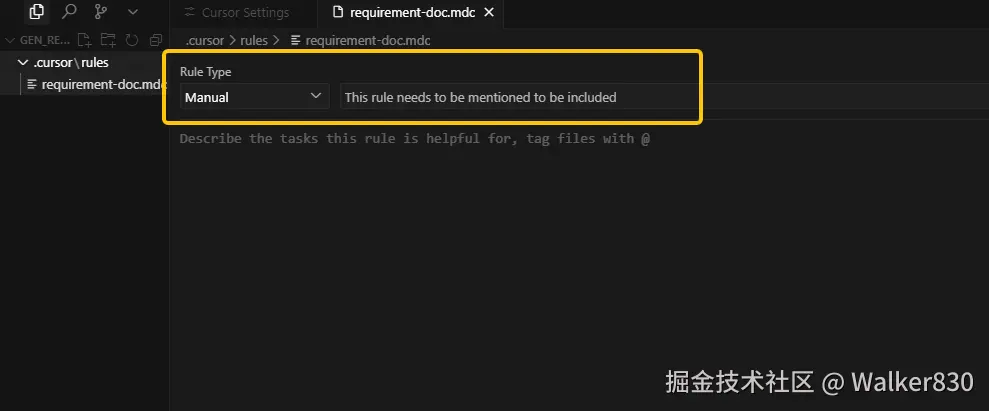Viewport: 989px width, 411px height.
Task: Open the Search view icon
Action: (69, 13)
